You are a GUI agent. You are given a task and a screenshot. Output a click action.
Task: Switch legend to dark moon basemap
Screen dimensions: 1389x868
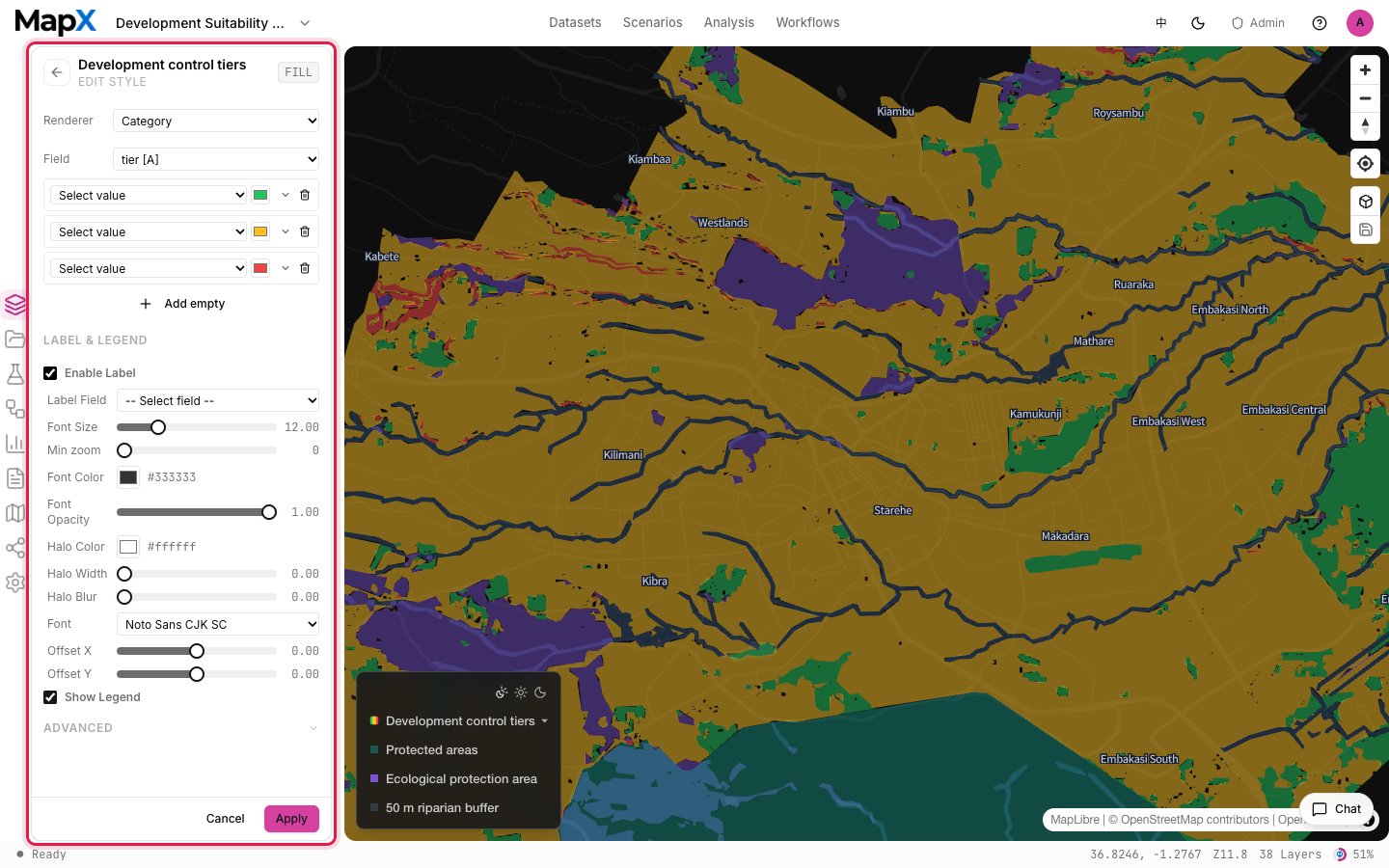click(x=540, y=692)
